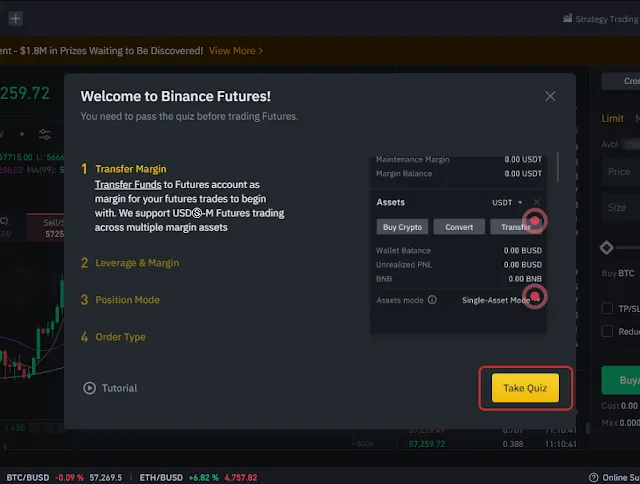The width and height of the screenshot is (640, 484).
Task: Play the Tutorial video icon
Action: click(x=89, y=388)
